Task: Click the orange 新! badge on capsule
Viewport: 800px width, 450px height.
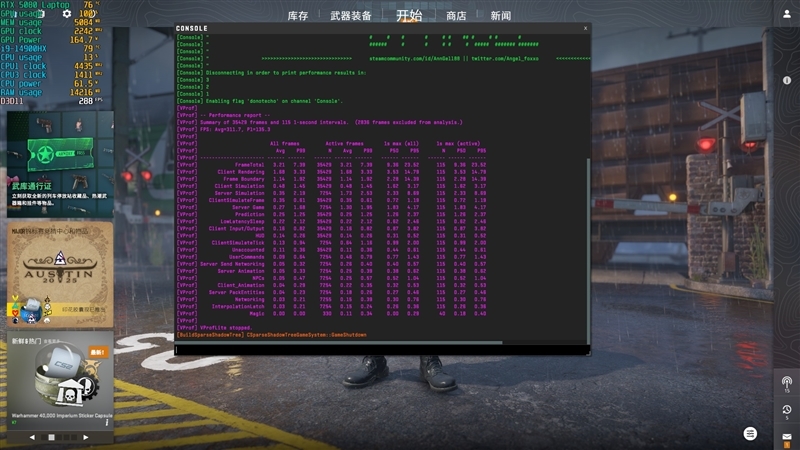Action: click(97, 352)
